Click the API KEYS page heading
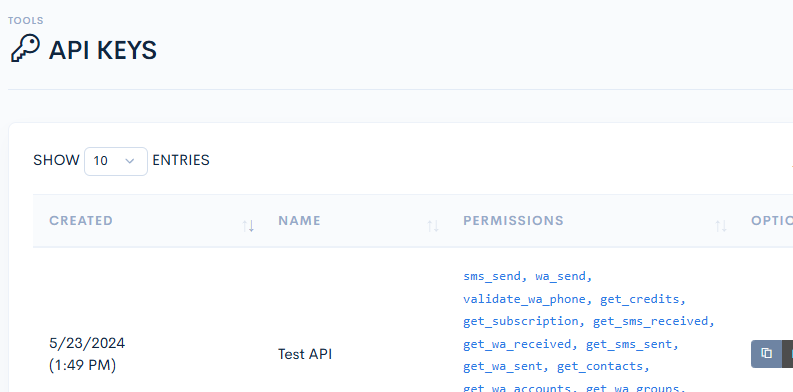 pos(103,51)
